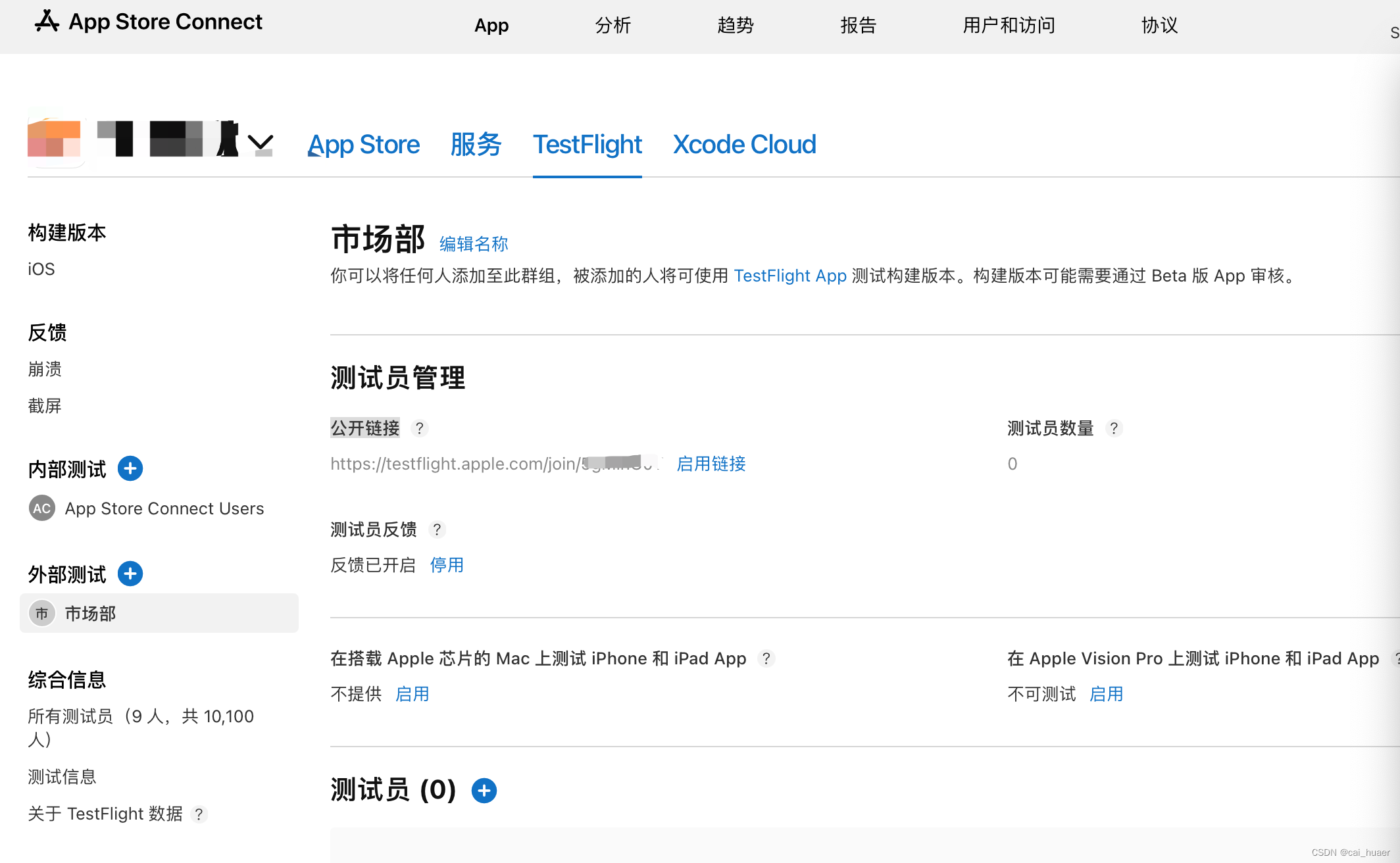Image resolution: width=1400 pixels, height=863 pixels.
Task: Switch to the Xcode Cloud tab
Action: point(744,144)
